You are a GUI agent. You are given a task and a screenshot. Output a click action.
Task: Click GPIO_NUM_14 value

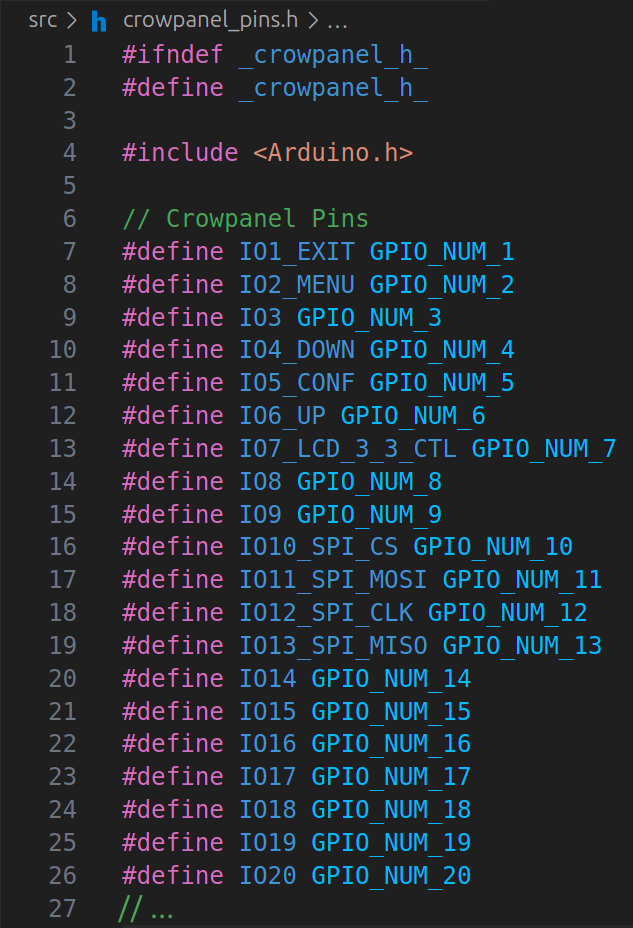[391, 679]
